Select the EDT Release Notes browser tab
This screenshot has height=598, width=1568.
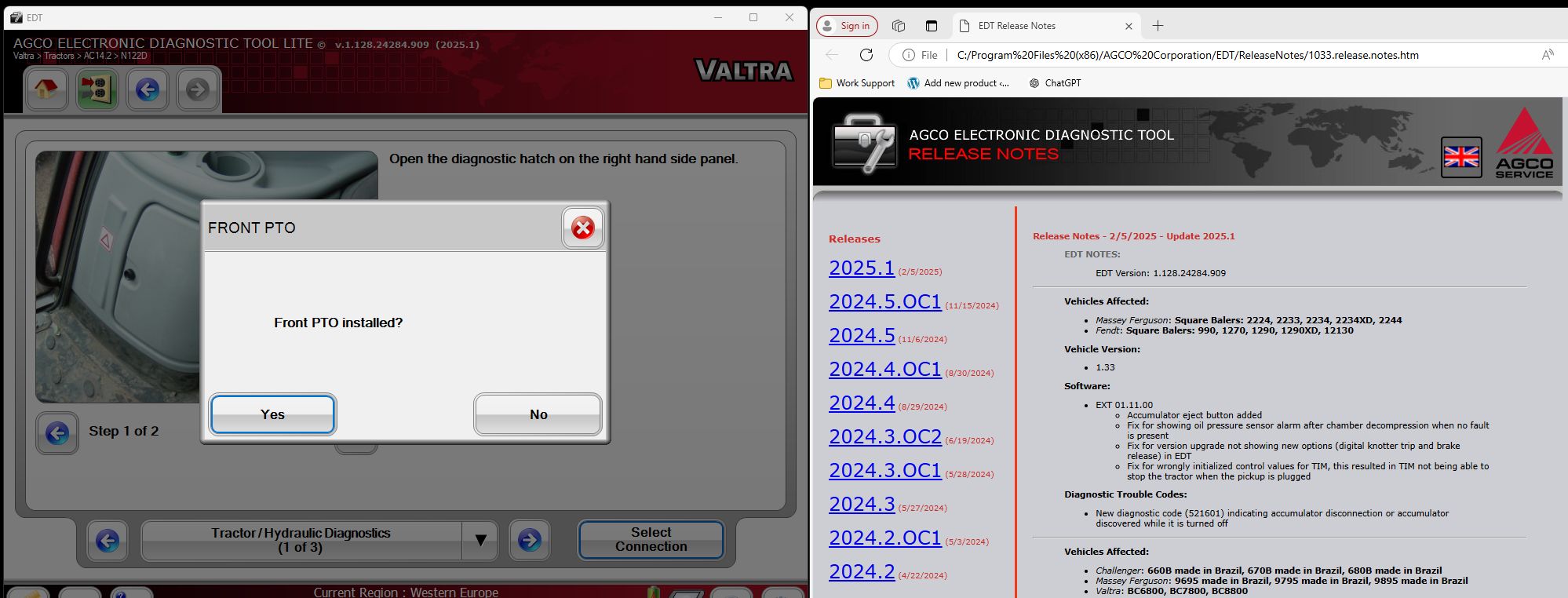[1045, 26]
